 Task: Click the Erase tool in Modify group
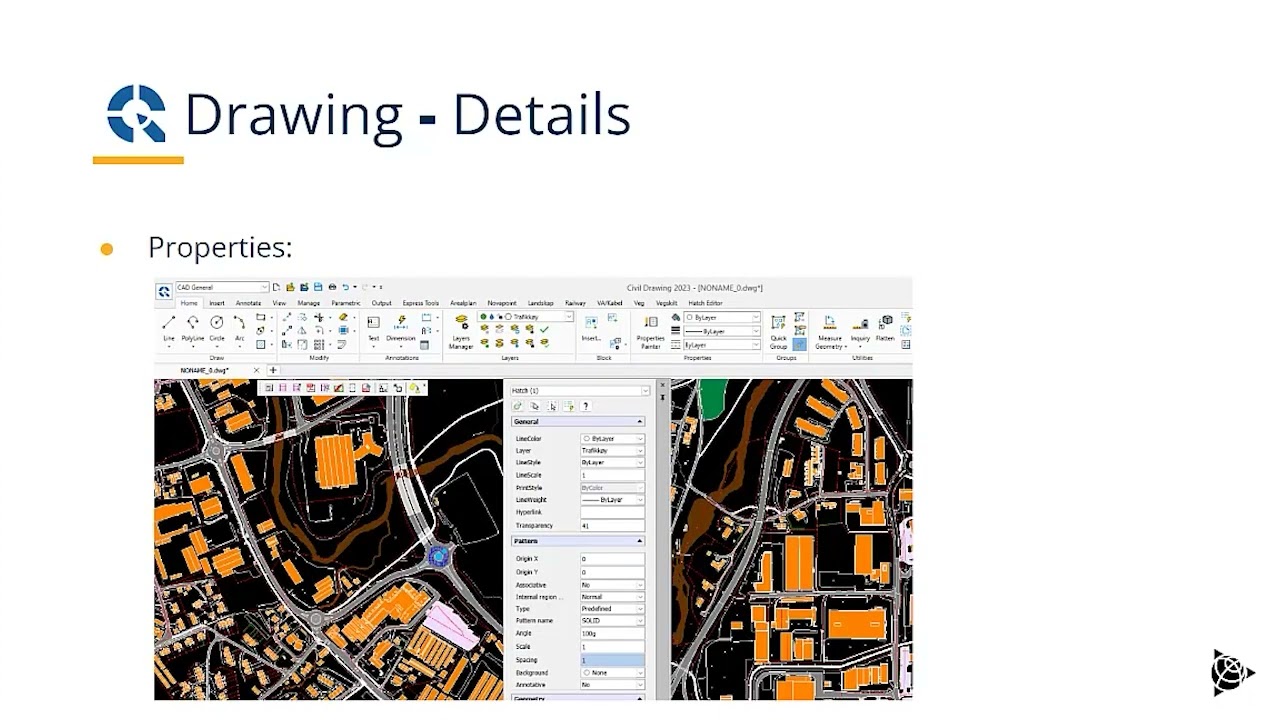point(343,317)
